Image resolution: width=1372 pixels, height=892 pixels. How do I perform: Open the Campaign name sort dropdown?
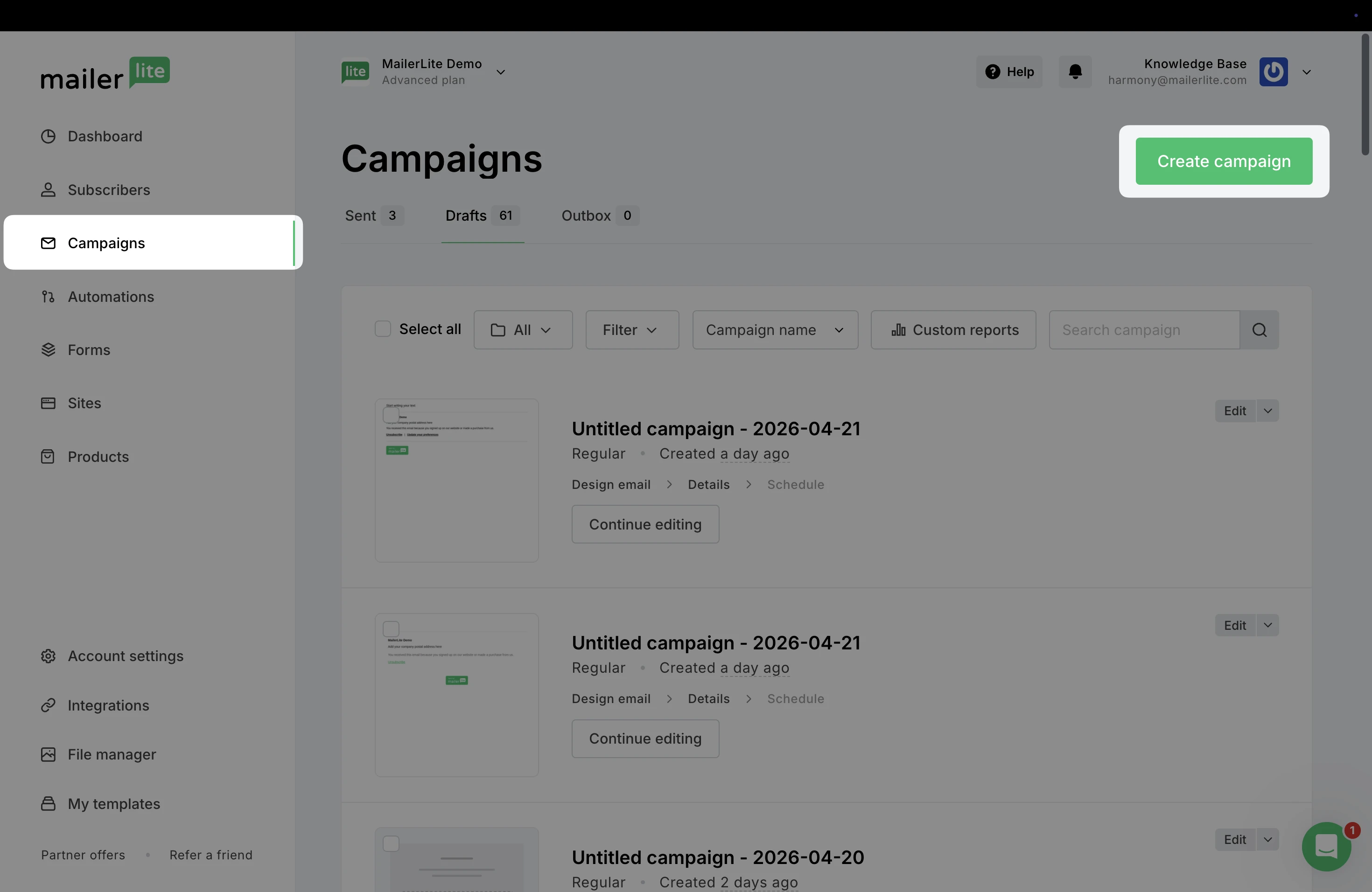774,330
